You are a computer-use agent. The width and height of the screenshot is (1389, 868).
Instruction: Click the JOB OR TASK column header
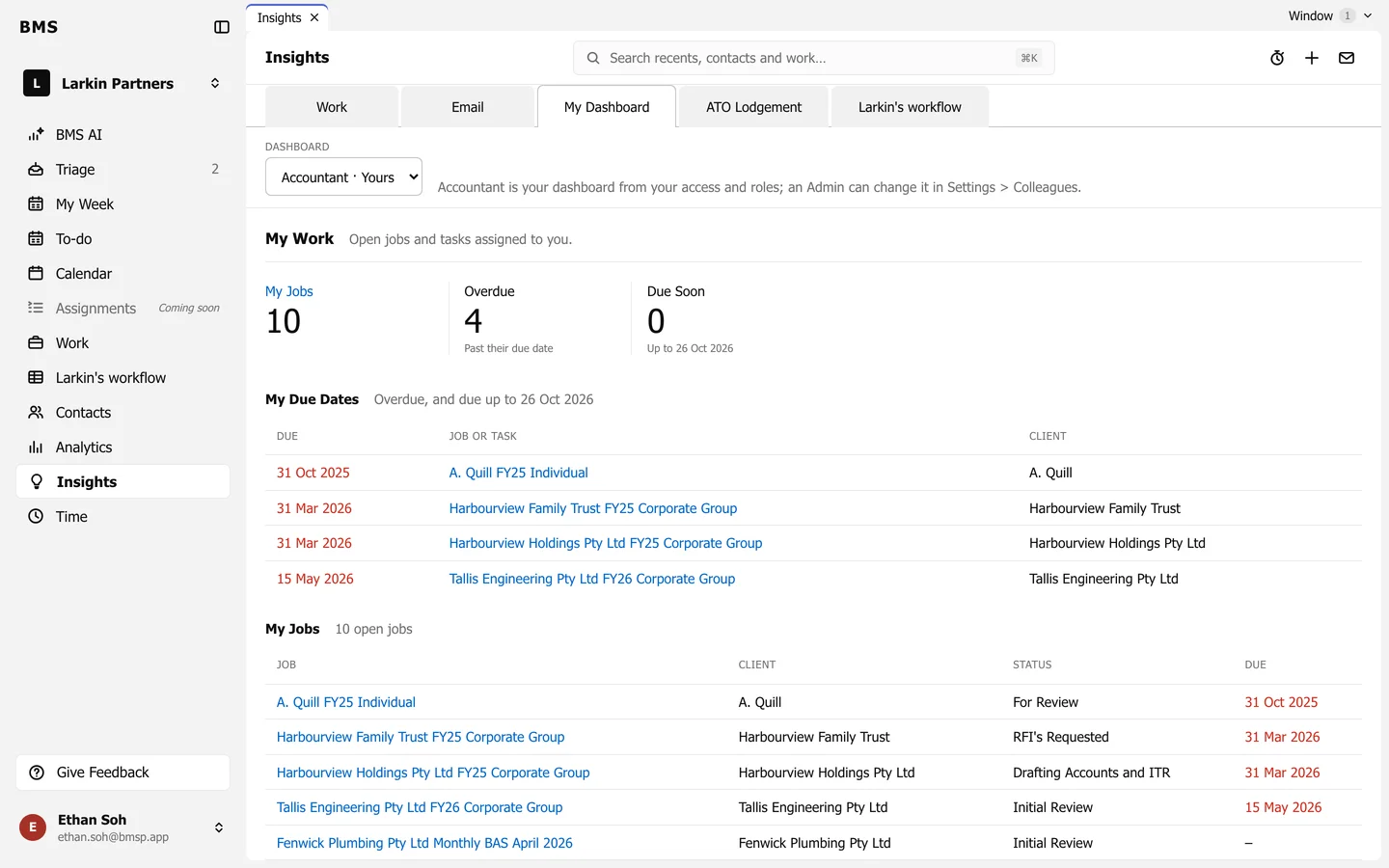click(482, 436)
